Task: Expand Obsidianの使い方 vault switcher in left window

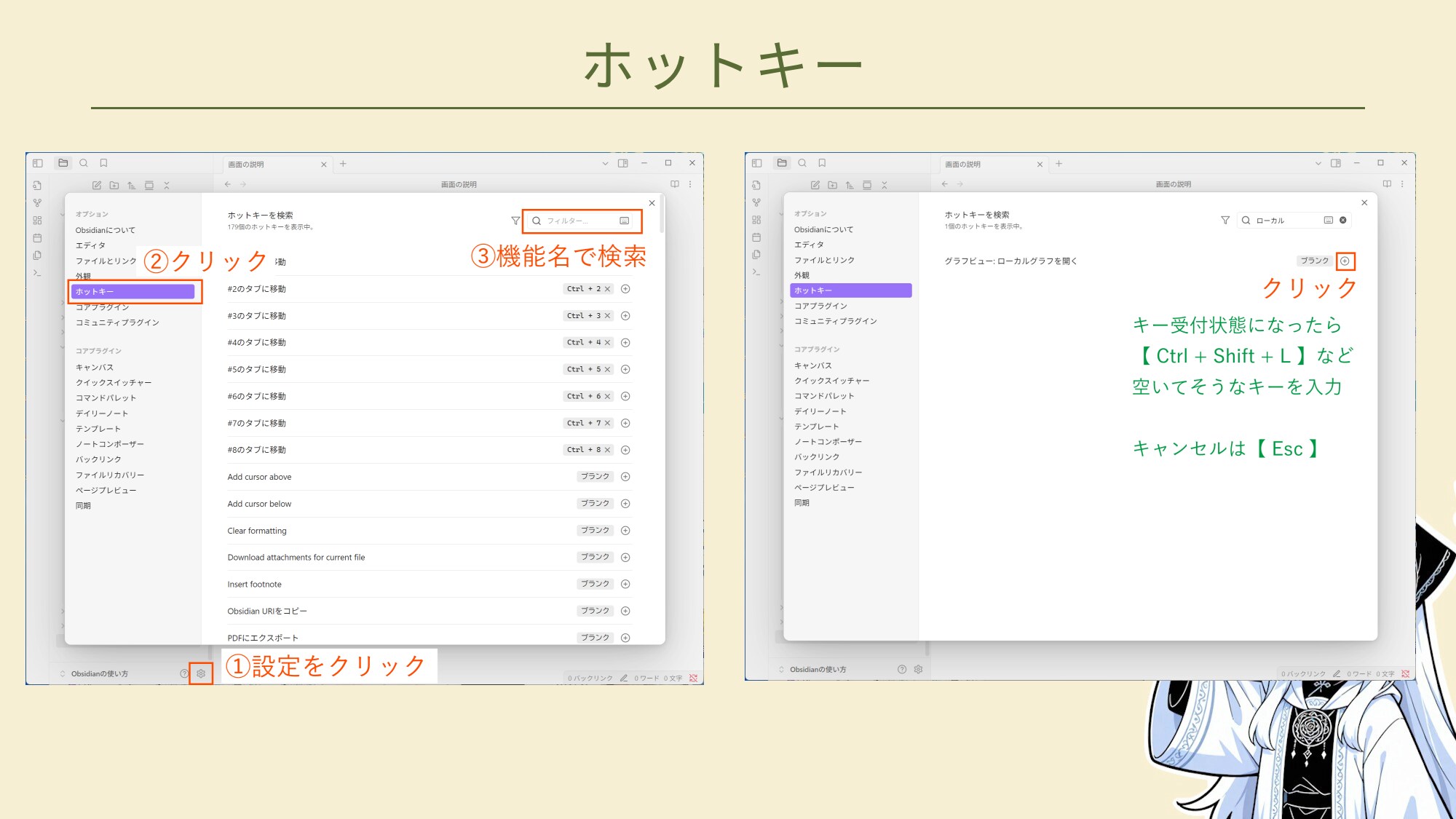Action: point(99,673)
